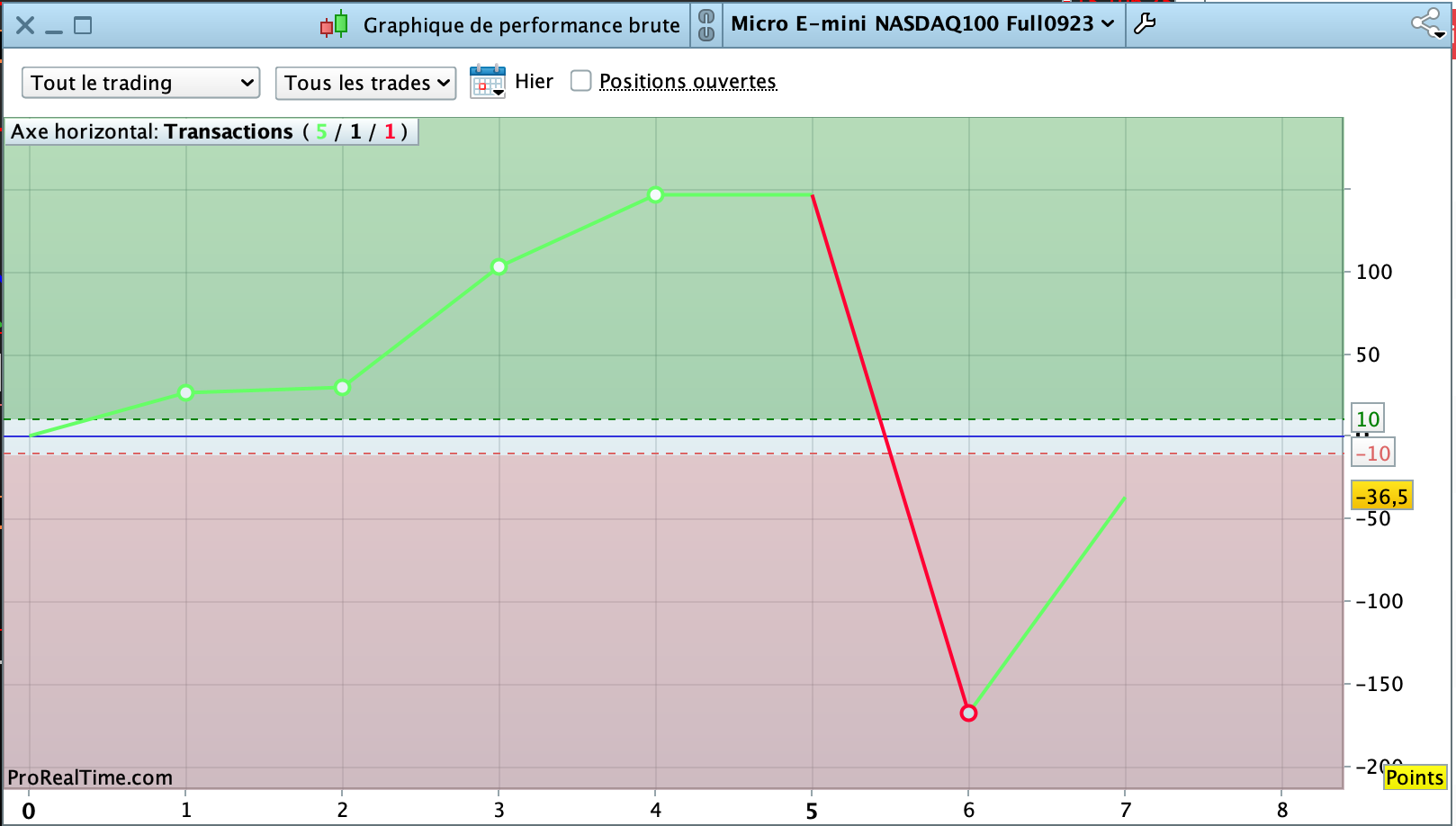
Task: Select the trade 3 data point
Action: pos(499,266)
